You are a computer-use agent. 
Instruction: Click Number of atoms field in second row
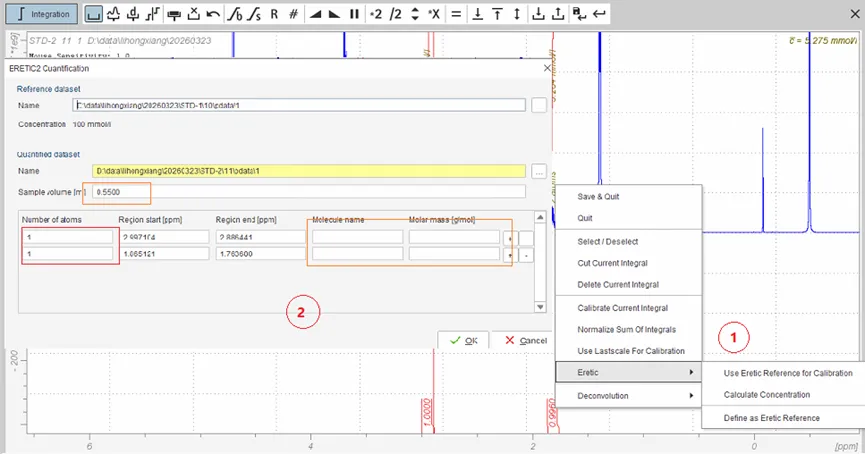pos(68,254)
